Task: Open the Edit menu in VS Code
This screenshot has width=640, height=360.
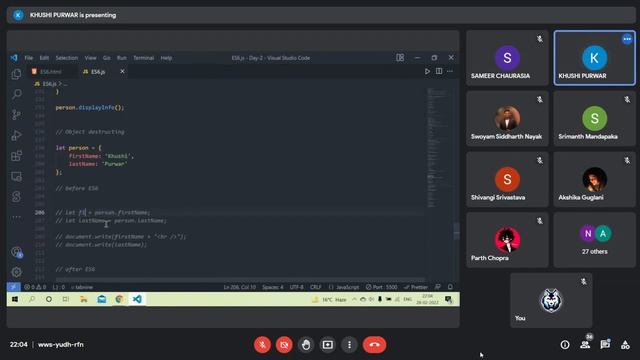Action: (44, 58)
